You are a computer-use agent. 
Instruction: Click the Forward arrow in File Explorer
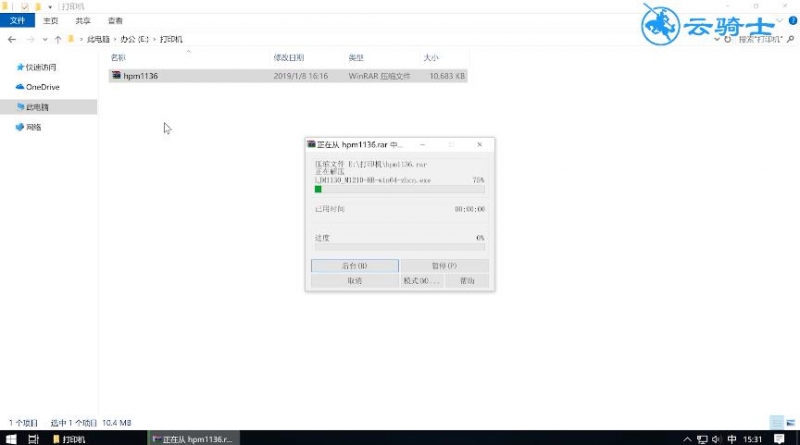click(31, 39)
